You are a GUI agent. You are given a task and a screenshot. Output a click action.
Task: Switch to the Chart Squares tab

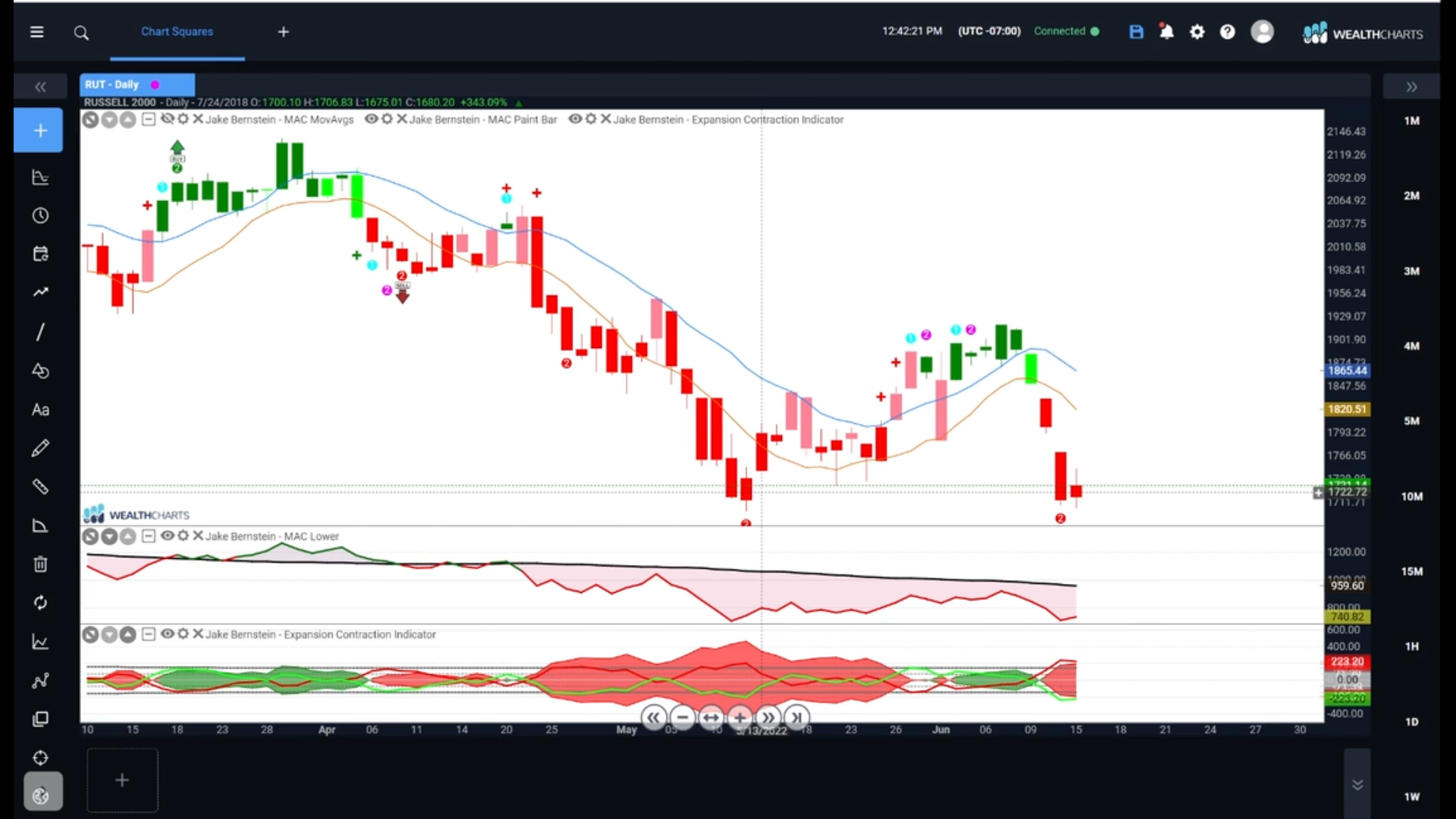pyautogui.click(x=177, y=32)
